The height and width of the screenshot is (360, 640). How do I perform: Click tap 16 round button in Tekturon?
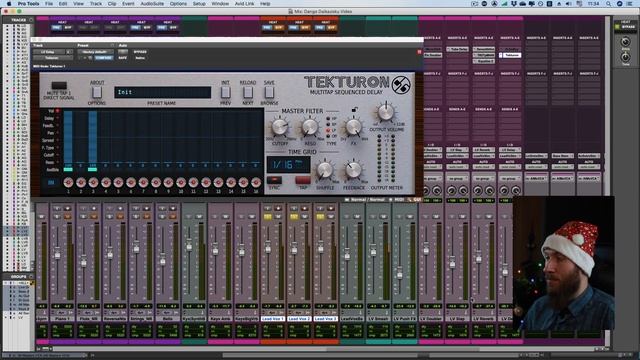click(x=256, y=182)
